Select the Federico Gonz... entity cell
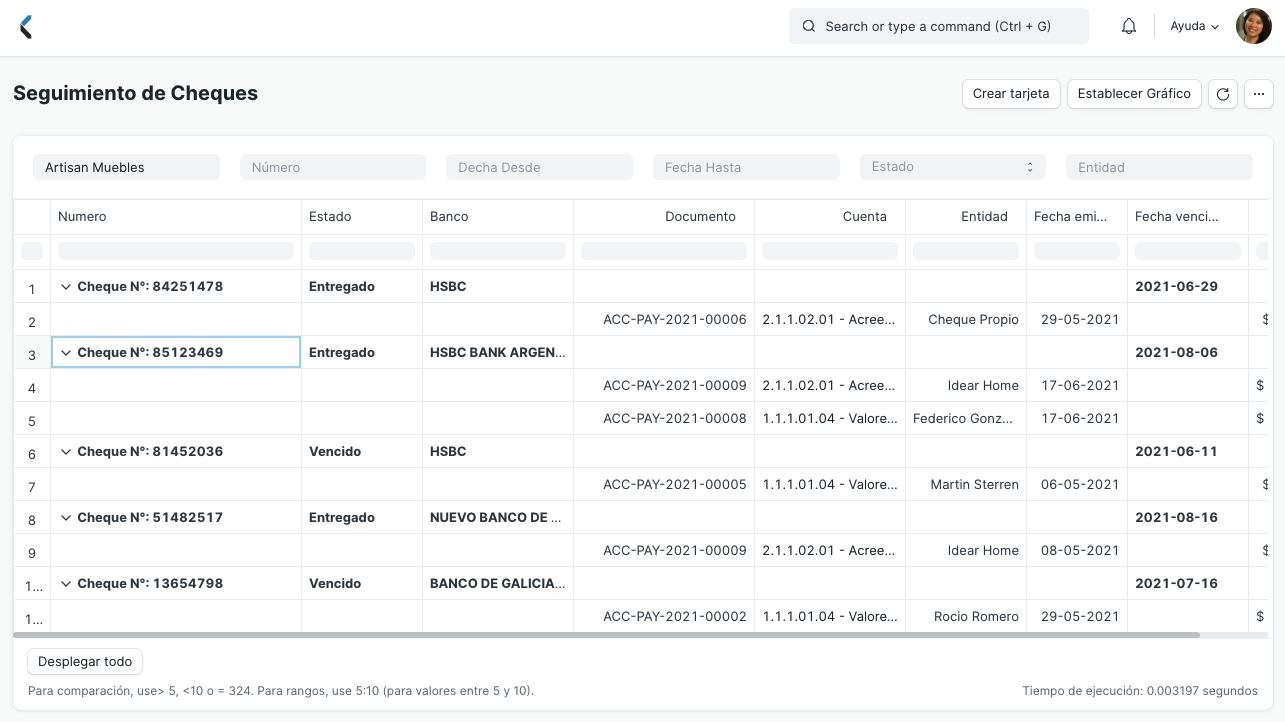The height and width of the screenshot is (722, 1285). (966, 419)
